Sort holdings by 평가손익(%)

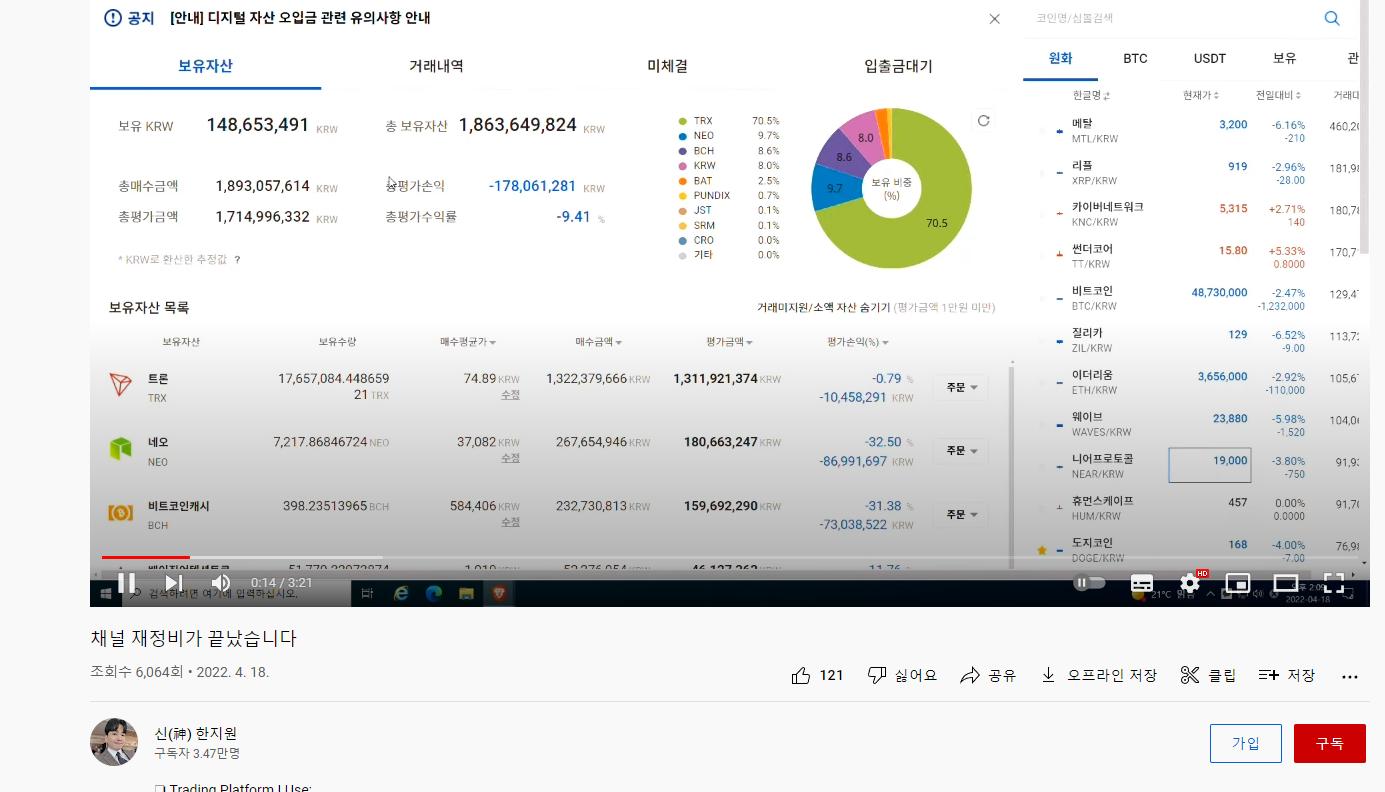click(858, 342)
